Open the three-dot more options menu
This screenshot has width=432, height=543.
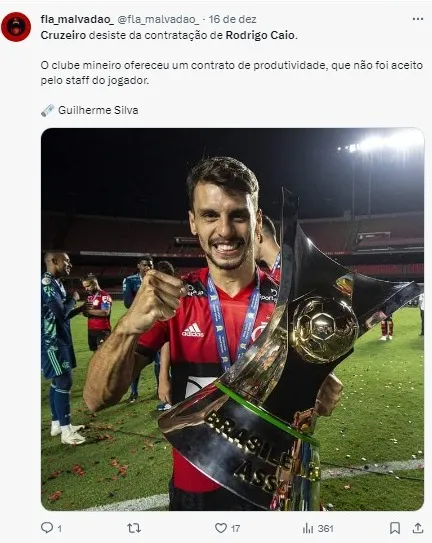pos(418,19)
